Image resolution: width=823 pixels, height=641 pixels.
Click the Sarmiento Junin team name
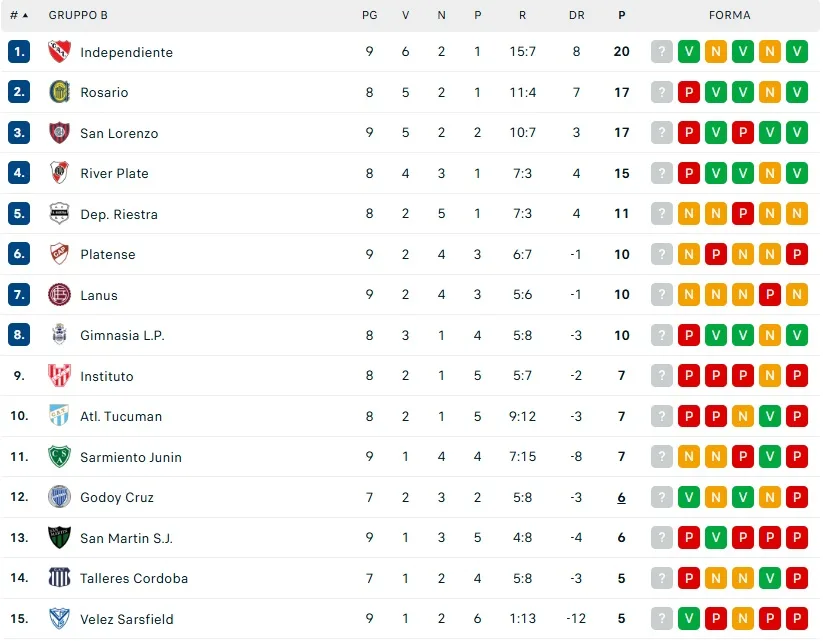[x=131, y=457]
